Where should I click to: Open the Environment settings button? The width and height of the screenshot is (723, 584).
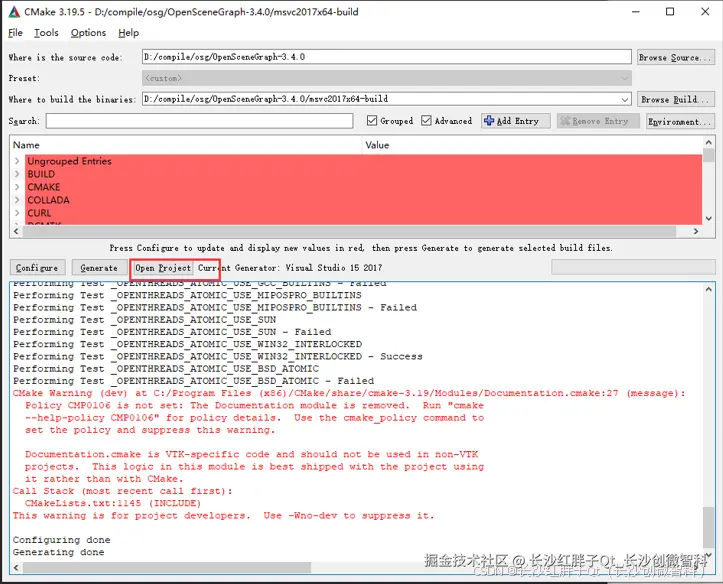[680, 121]
